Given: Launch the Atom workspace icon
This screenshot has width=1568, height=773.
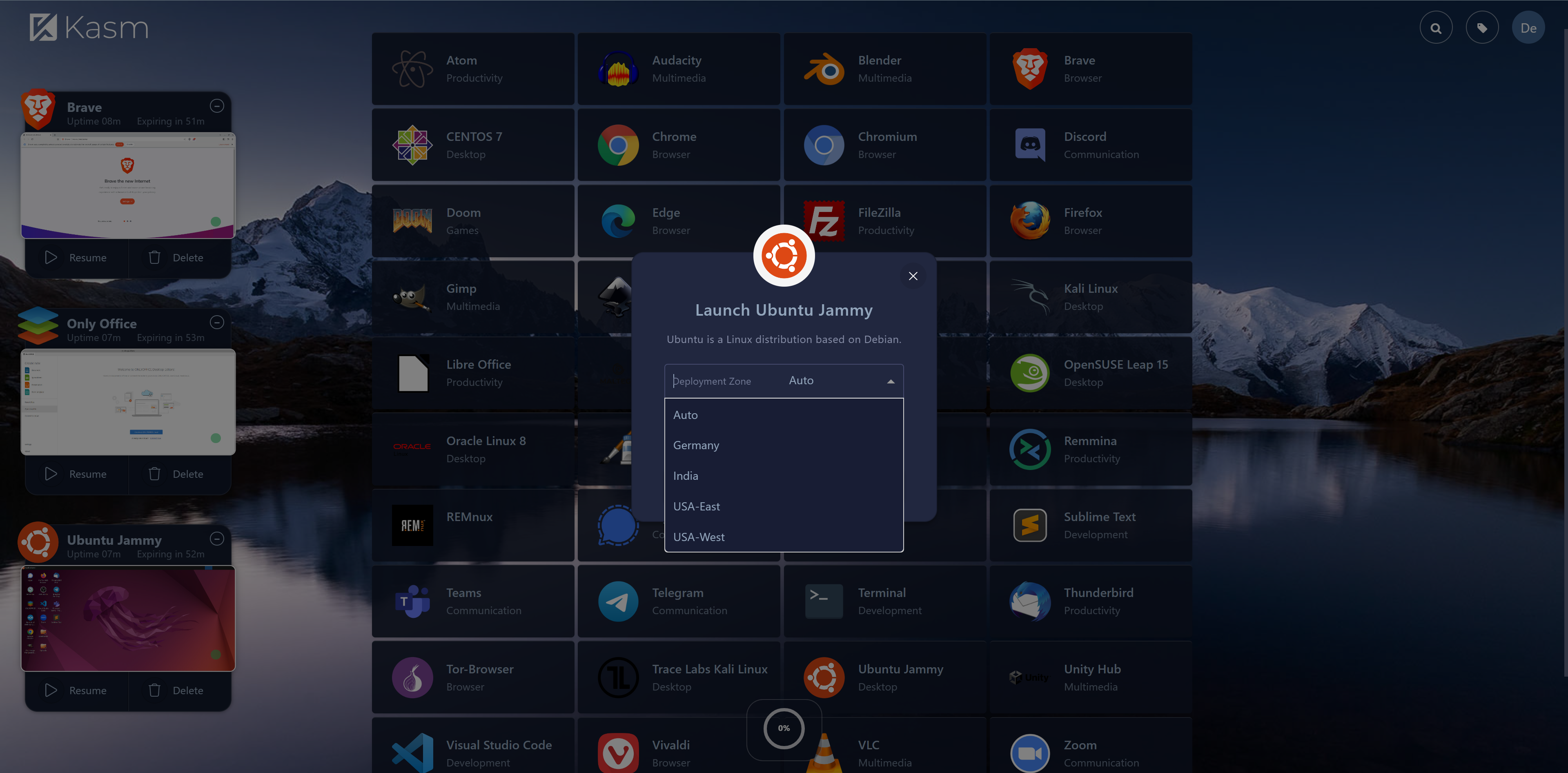Looking at the screenshot, I should (x=413, y=69).
